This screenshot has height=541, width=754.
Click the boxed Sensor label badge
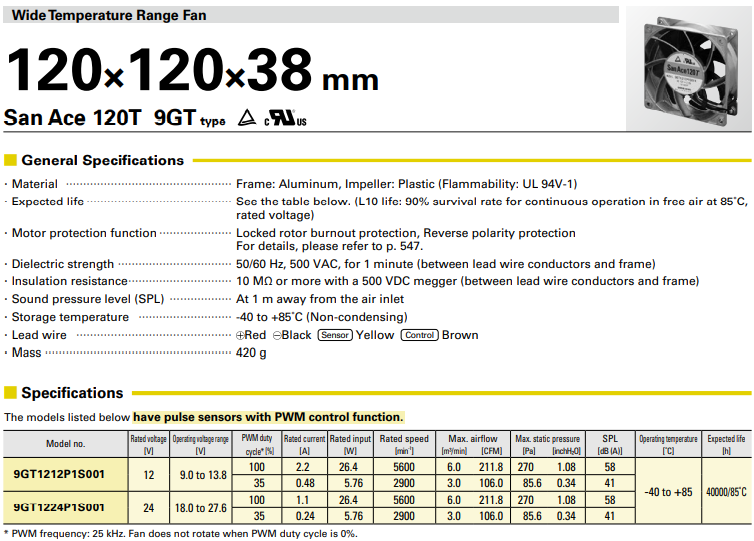coord(334,335)
